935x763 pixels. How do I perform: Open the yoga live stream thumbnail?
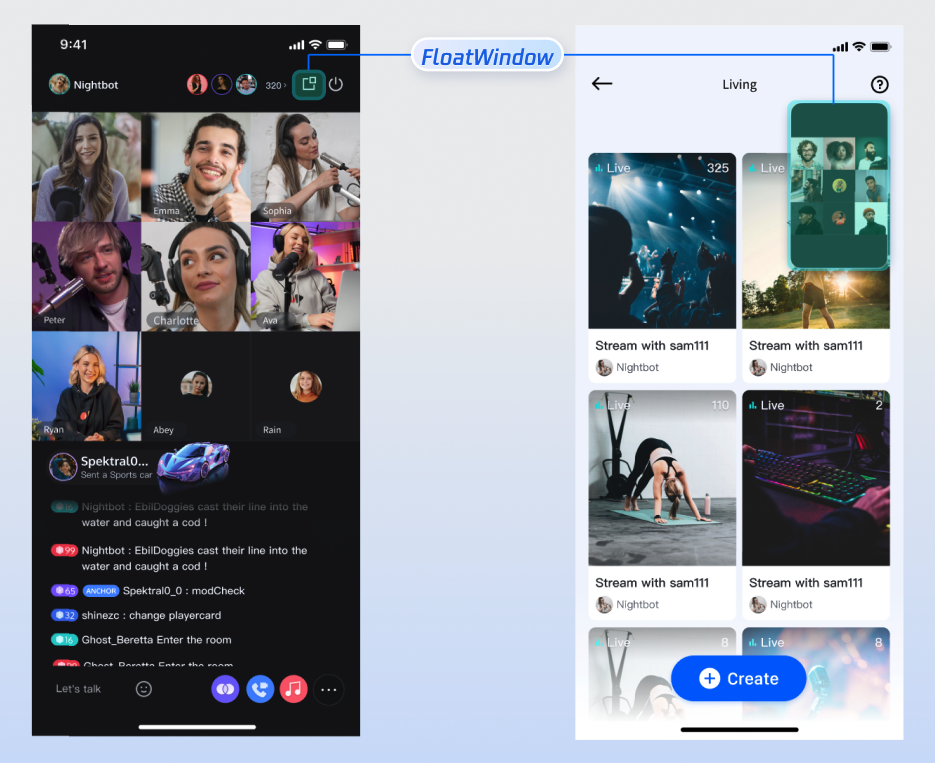[x=662, y=478]
